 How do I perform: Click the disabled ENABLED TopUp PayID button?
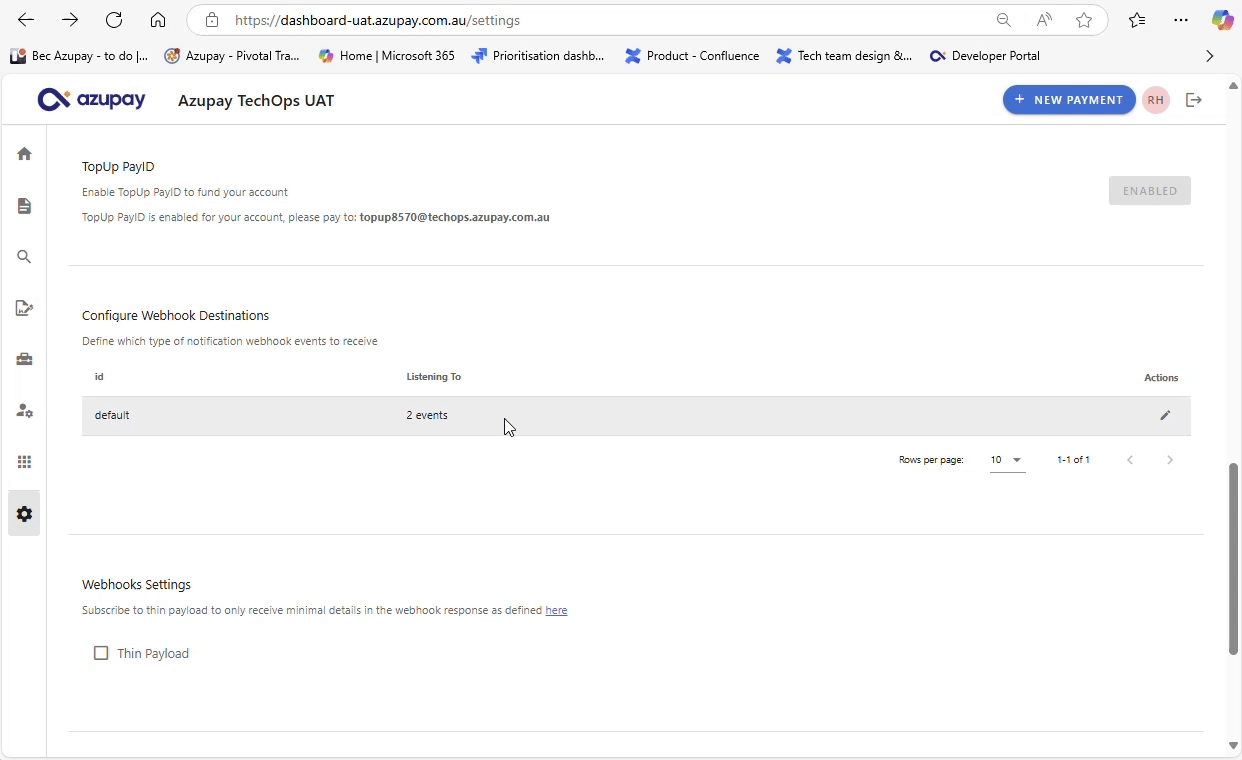(x=1149, y=191)
